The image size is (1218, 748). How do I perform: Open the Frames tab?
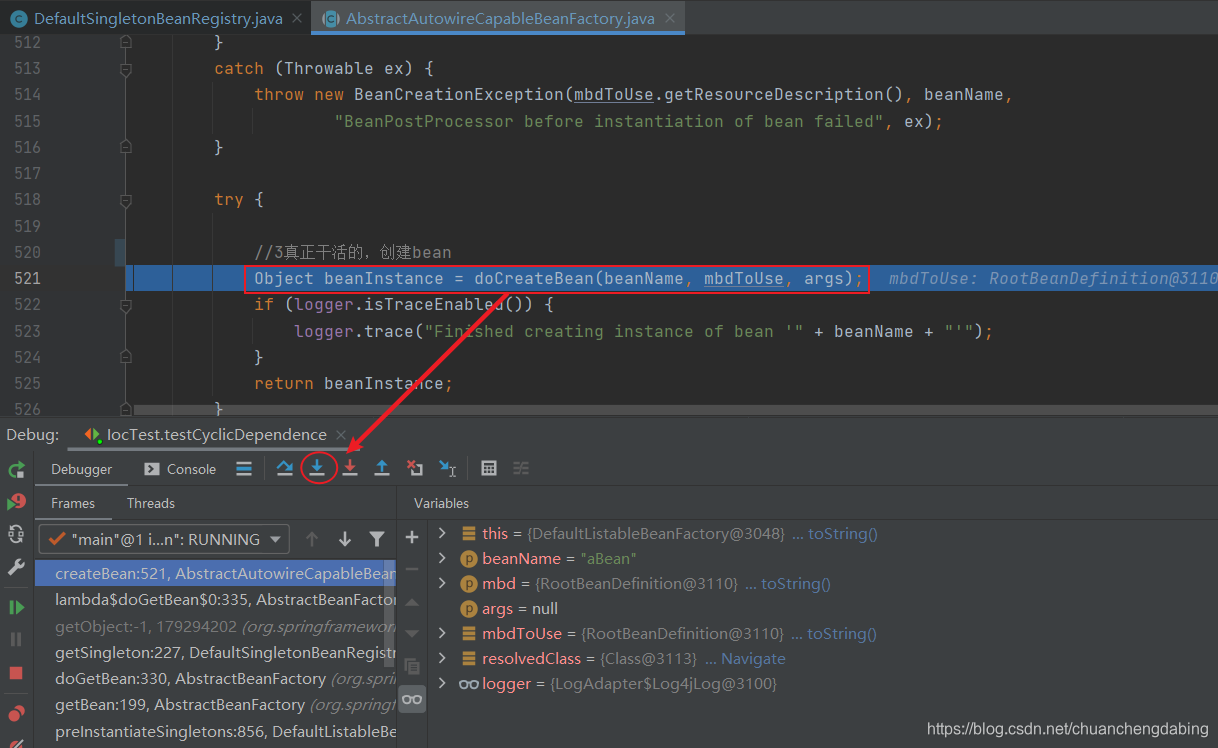pyautogui.click(x=73, y=503)
